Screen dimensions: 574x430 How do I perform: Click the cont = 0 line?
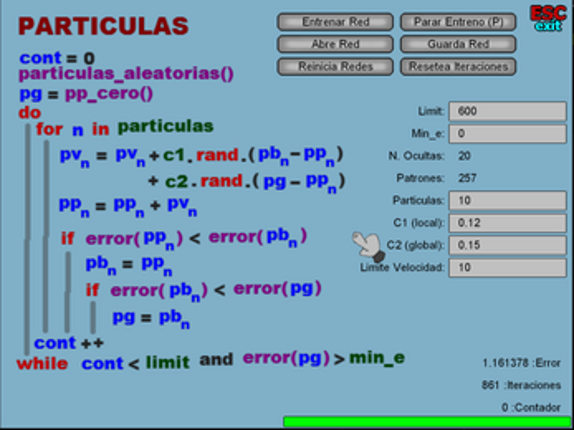tap(57, 58)
